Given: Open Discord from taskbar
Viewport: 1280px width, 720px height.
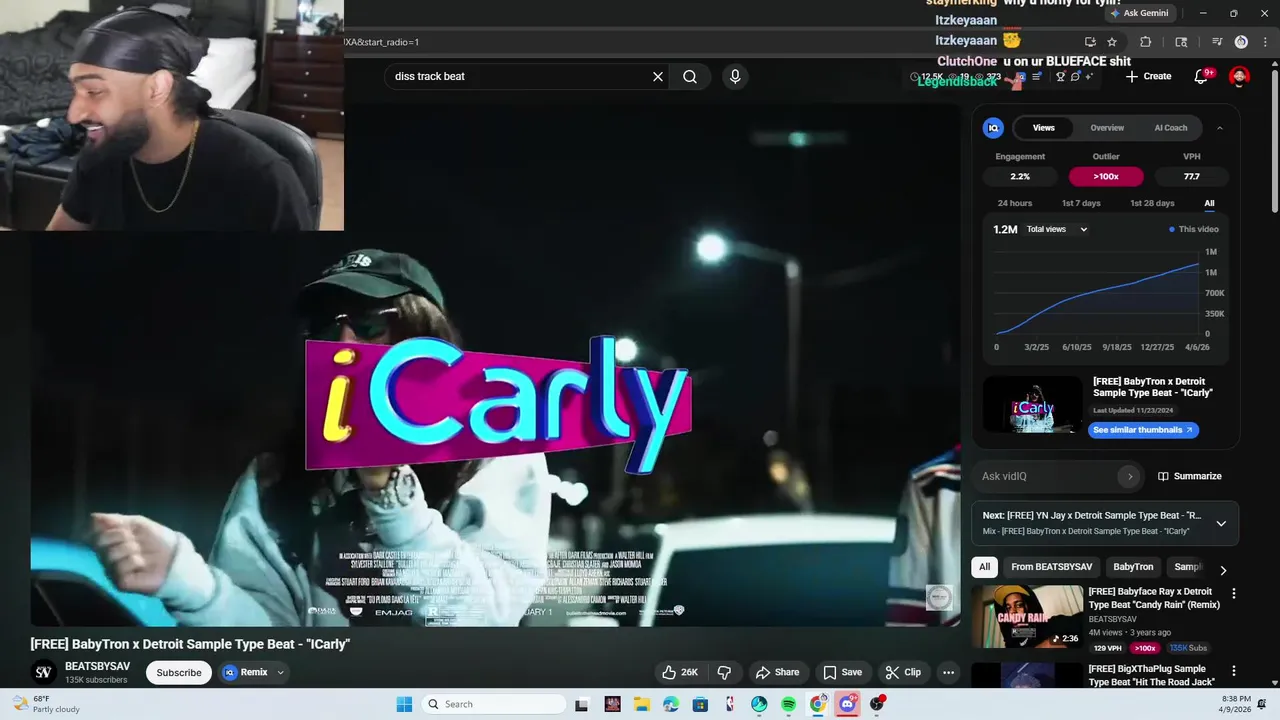Looking at the screenshot, I should 848,704.
